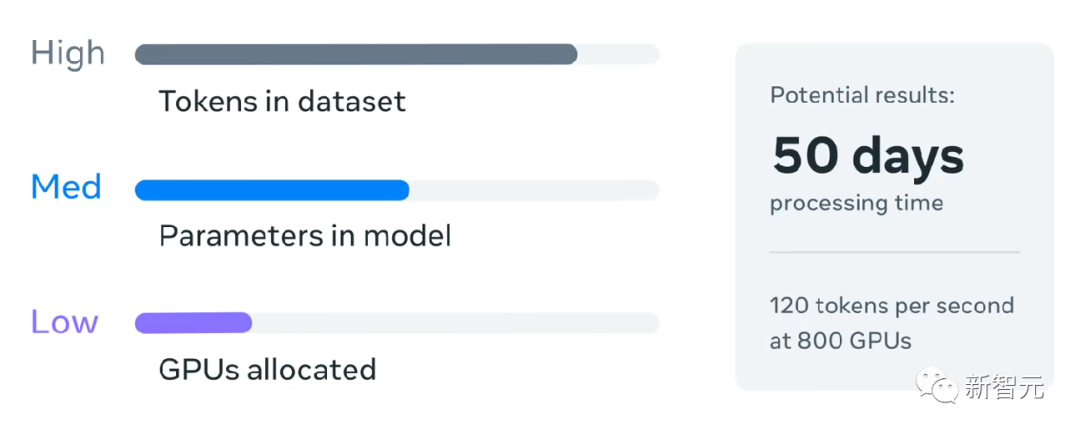
Task: Click the 120 tokens per second text
Action: (x=892, y=306)
